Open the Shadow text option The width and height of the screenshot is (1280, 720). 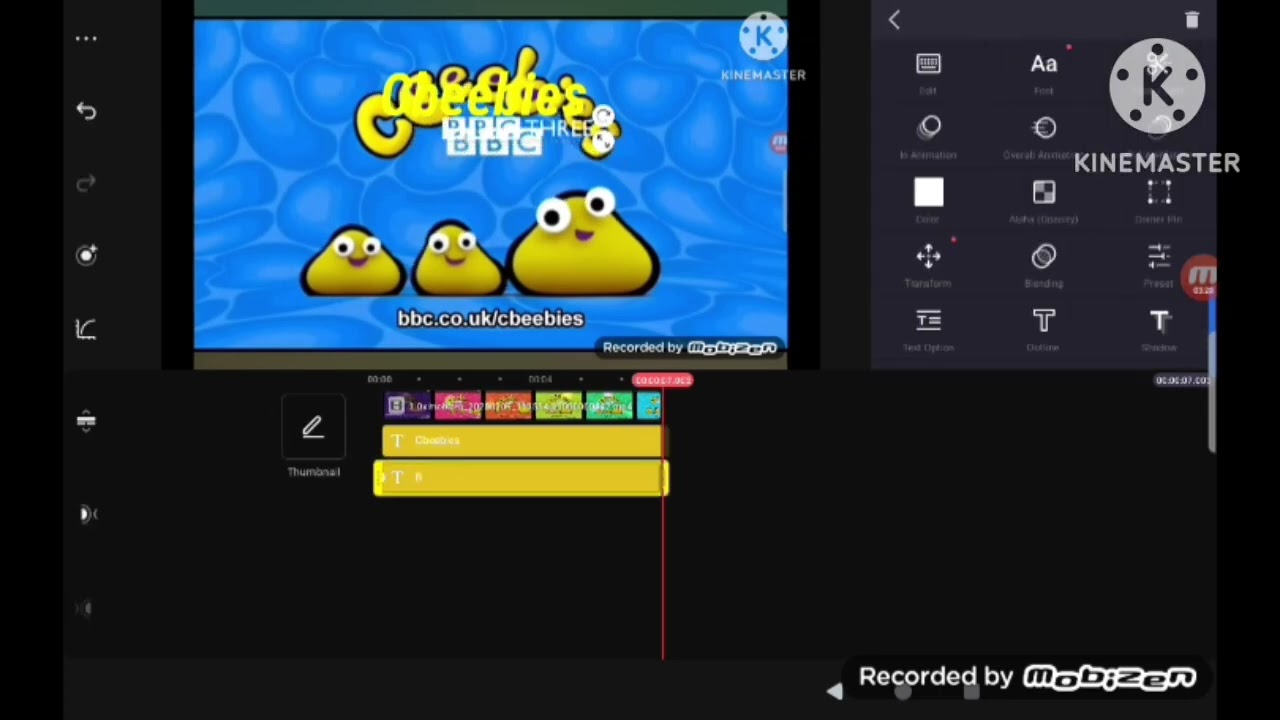1159,330
